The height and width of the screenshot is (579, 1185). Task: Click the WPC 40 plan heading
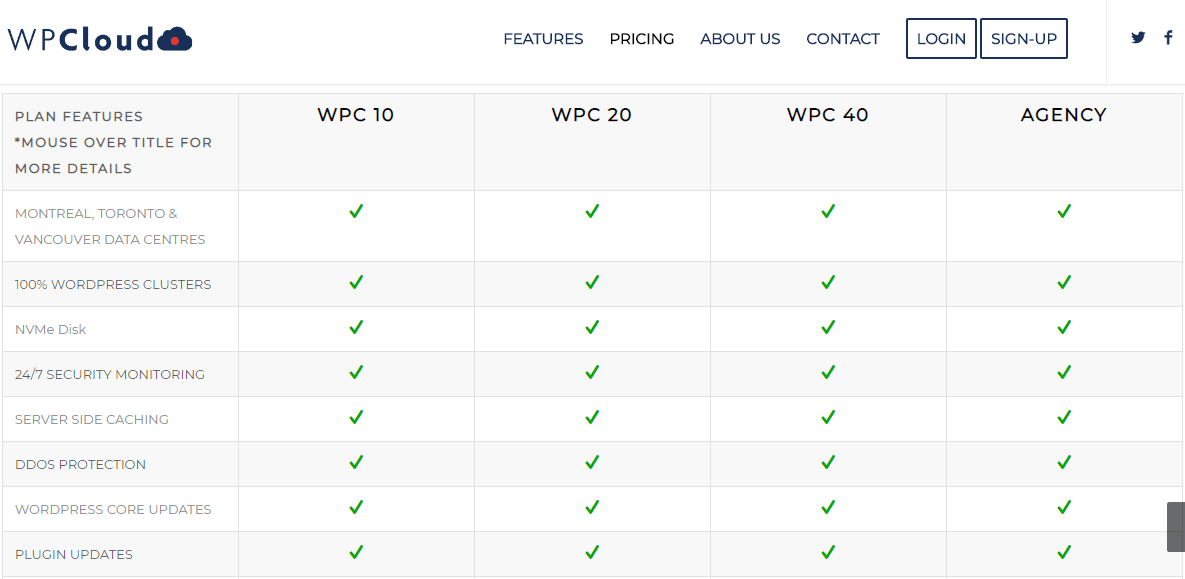pos(828,115)
